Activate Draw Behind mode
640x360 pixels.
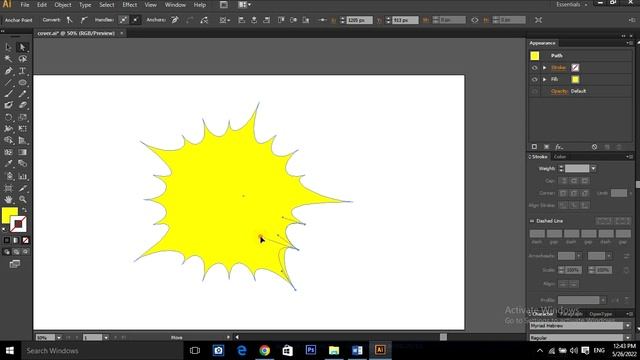coord(16,252)
